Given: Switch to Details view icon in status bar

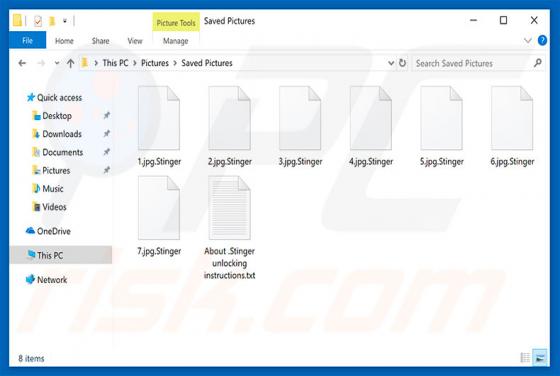Looking at the screenshot, I should pyautogui.click(x=525, y=357).
